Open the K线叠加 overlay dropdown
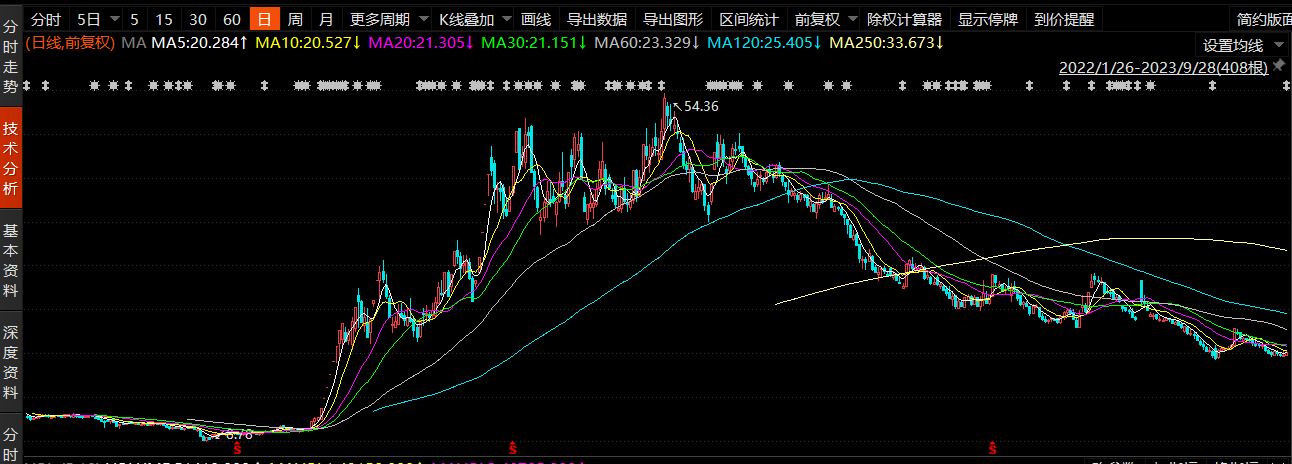The height and width of the screenshot is (464, 1292). tap(475, 19)
